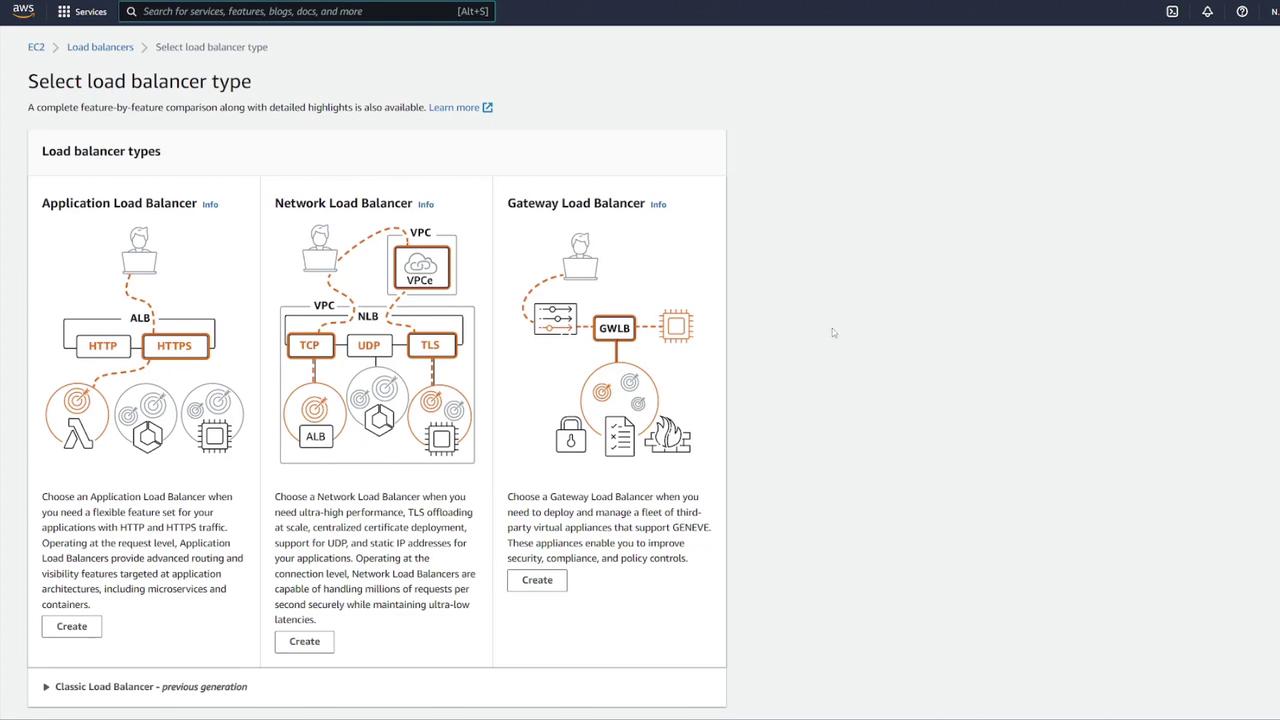The width and height of the screenshot is (1280, 720).
Task: Select the TCP box in NLB diagram
Action: [310, 345]
